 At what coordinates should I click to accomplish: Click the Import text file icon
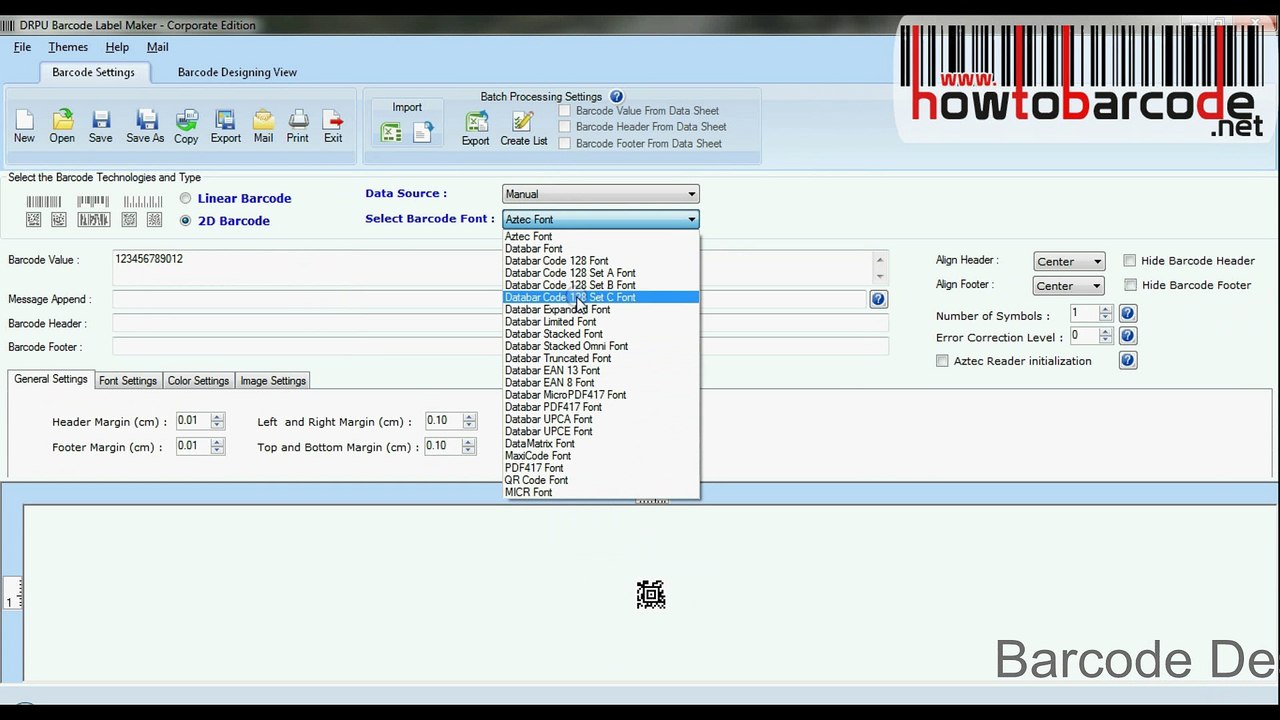click(422, 132)
